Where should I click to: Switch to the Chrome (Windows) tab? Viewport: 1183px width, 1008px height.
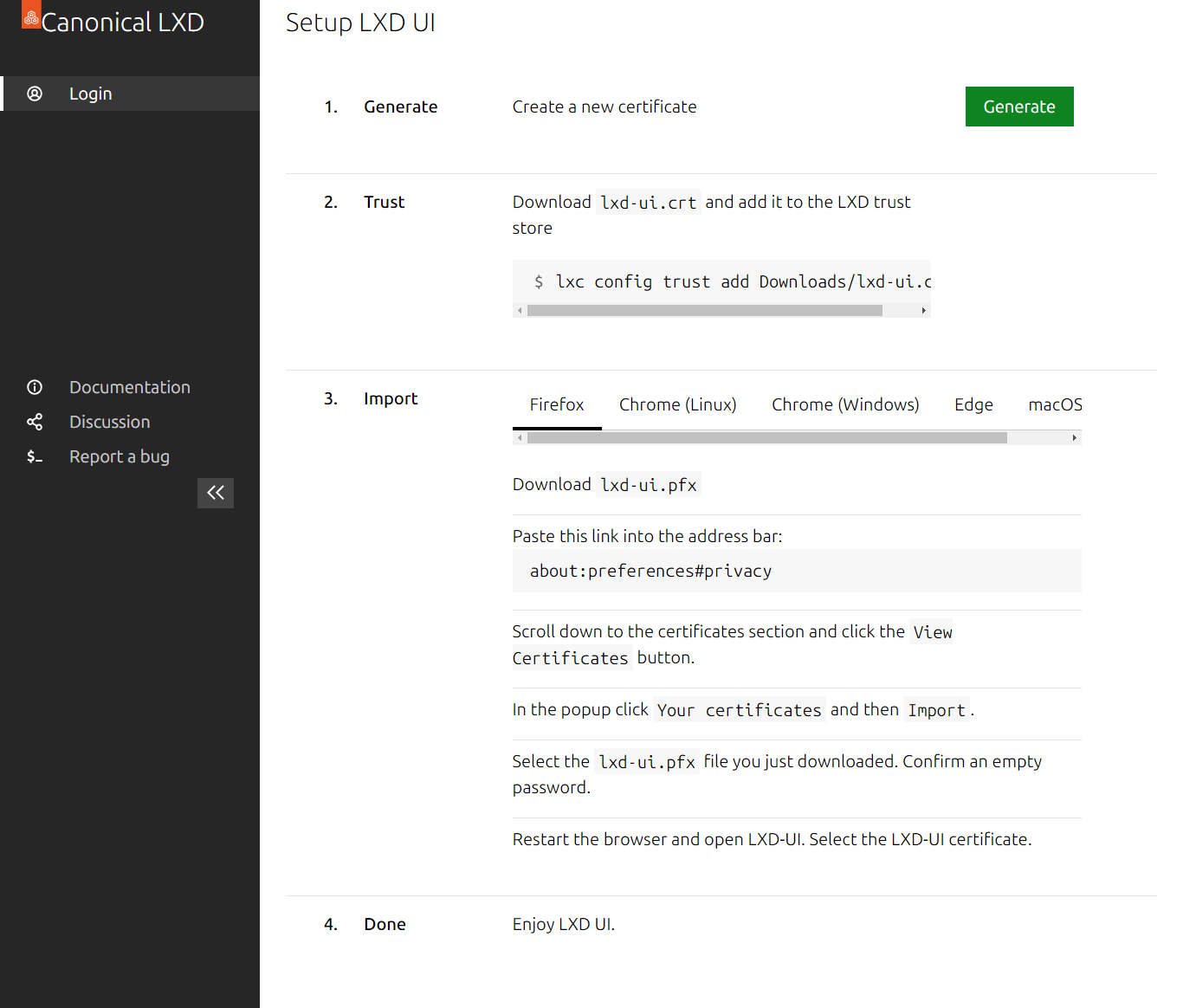pyautogui.click(x=845, y=404)
